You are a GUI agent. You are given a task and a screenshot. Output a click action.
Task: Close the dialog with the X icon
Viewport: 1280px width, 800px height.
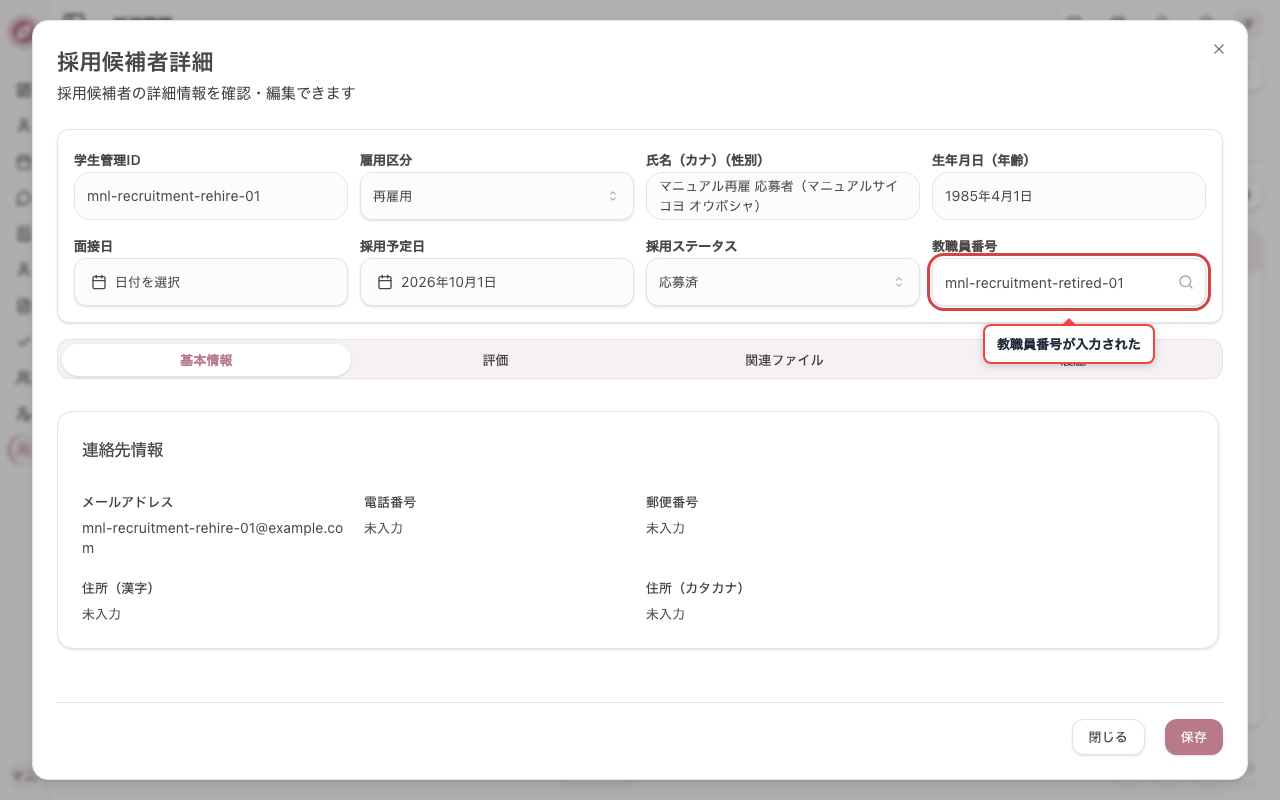click(1219, 49)
